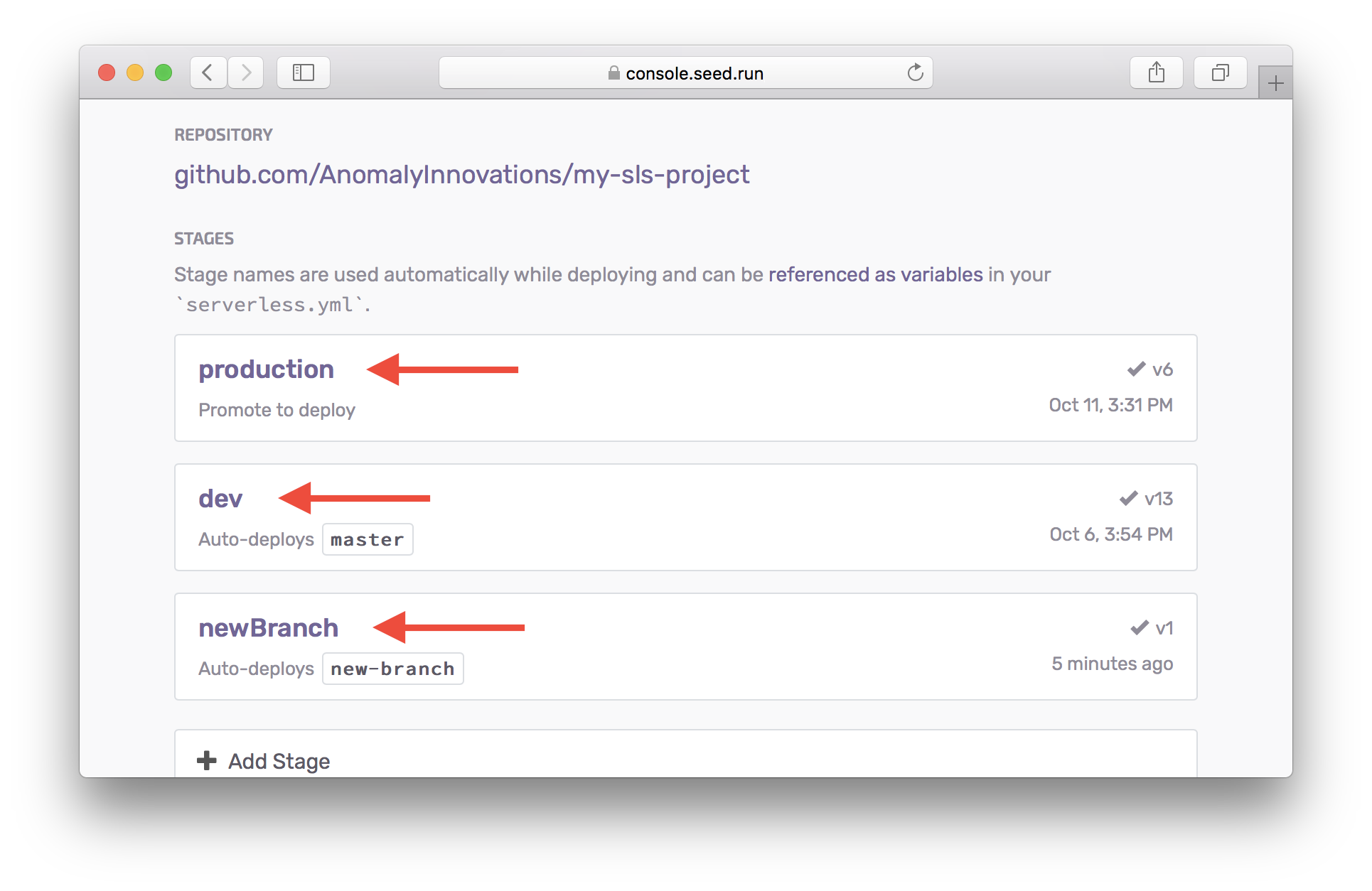The width and height of the screenshot is (1372, 891).
Task: Open the dev stage
Action: tap(220, 499)
